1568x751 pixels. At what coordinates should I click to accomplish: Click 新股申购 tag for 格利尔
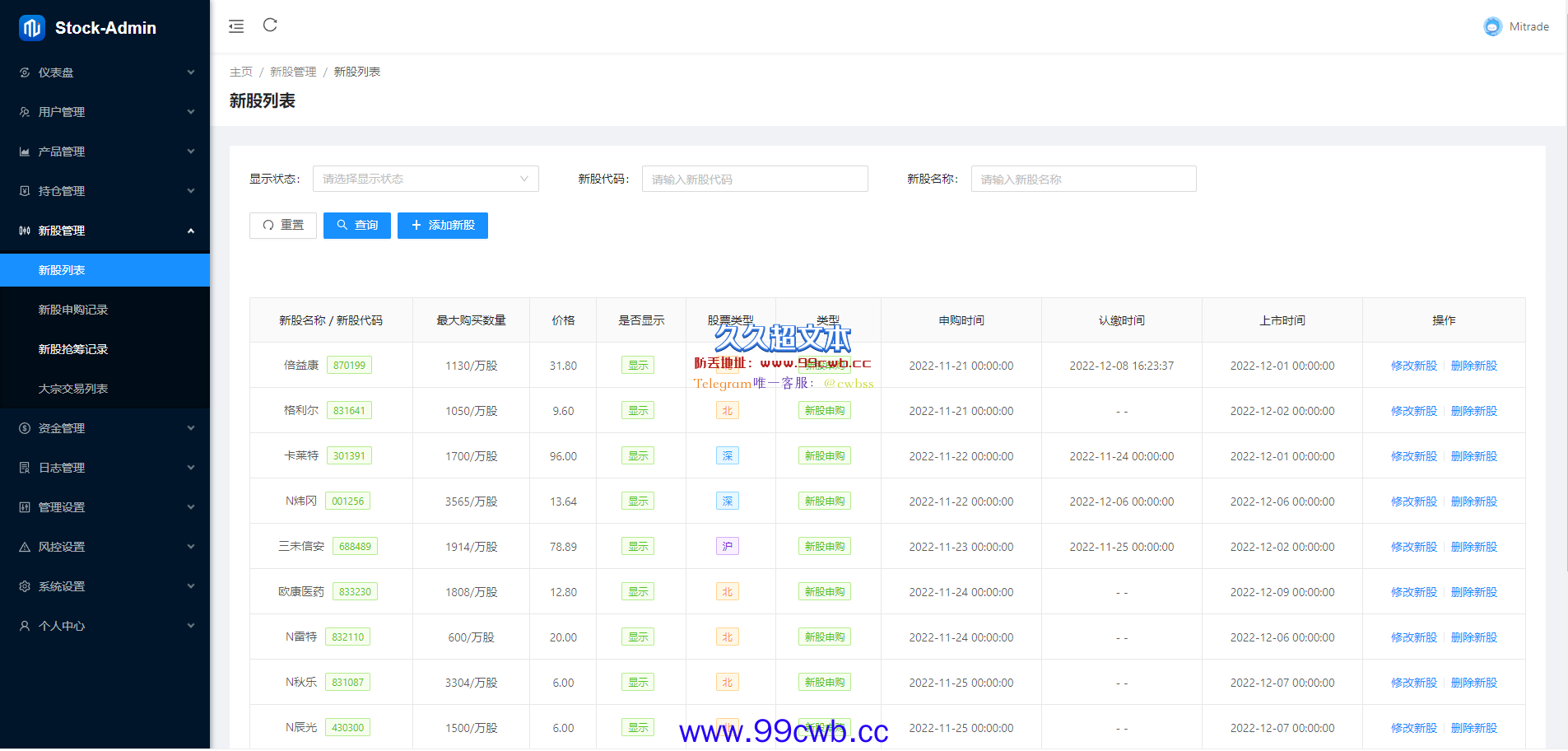point(825,410)
